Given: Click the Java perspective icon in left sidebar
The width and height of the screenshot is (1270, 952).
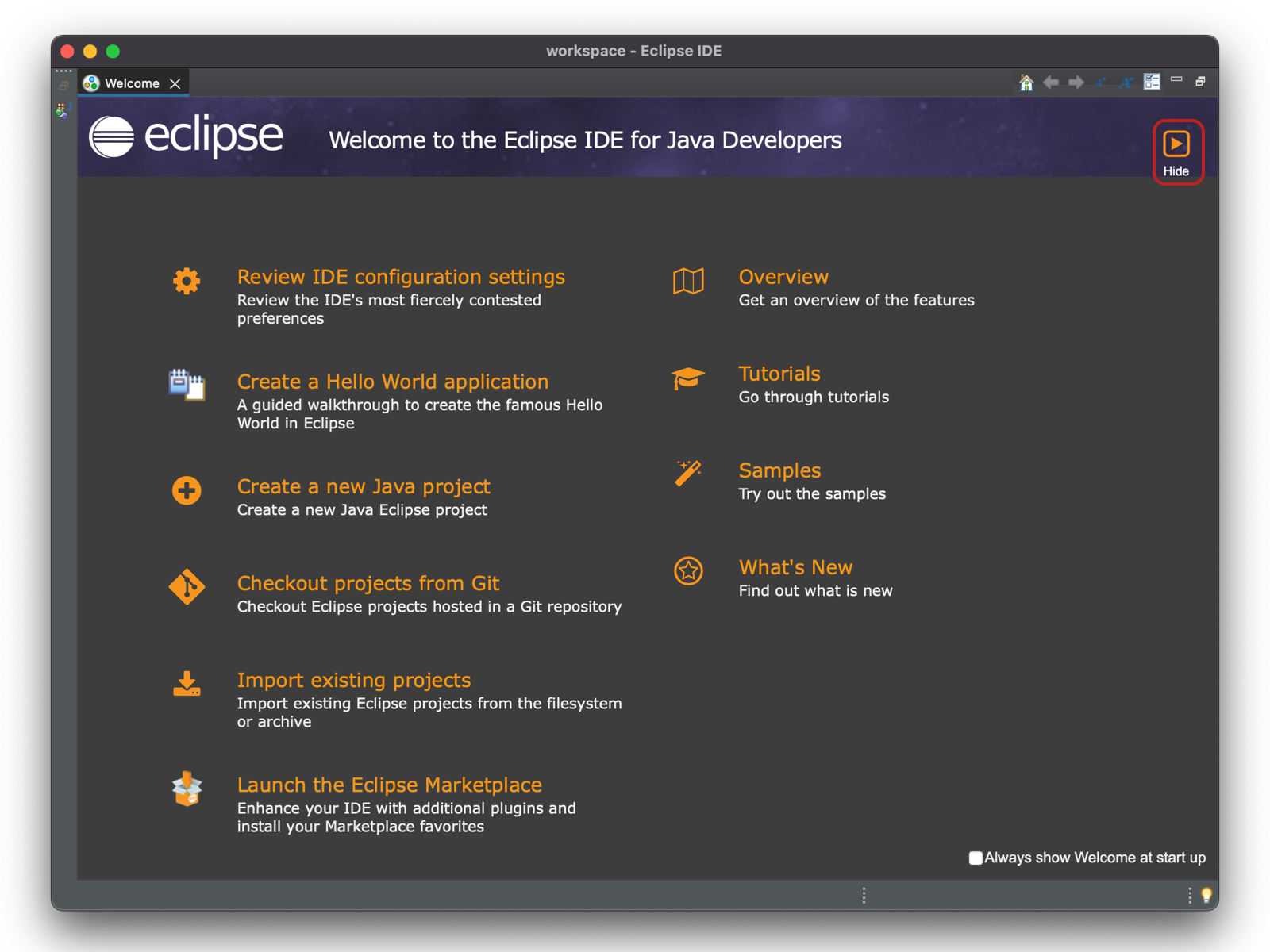Looking at the screenshot, I should point(63,110).
